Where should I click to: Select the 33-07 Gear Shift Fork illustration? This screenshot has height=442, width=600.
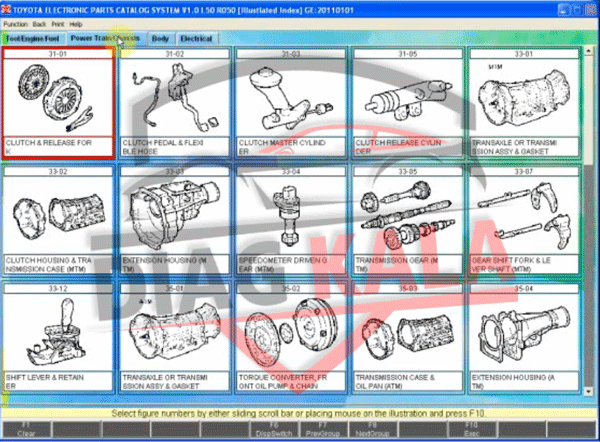point(524,215)
